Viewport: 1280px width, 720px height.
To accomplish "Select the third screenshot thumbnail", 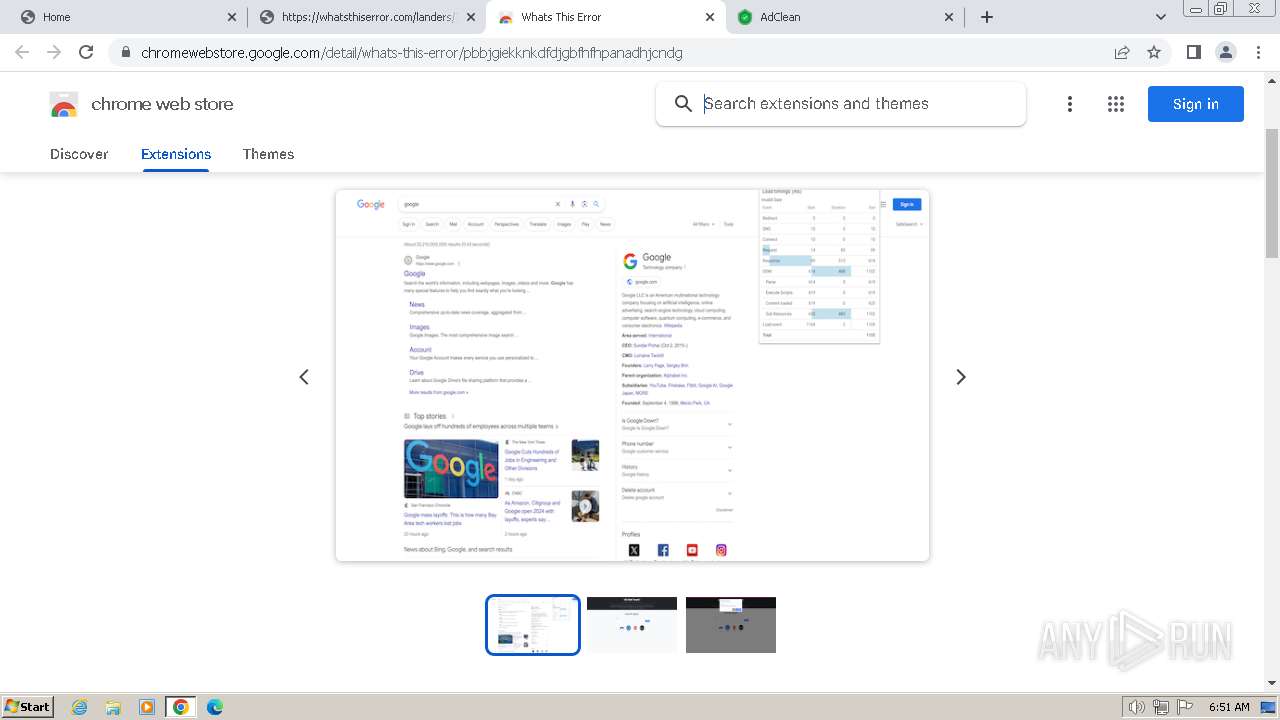I will pyautogui.click(x=731, y=625).
